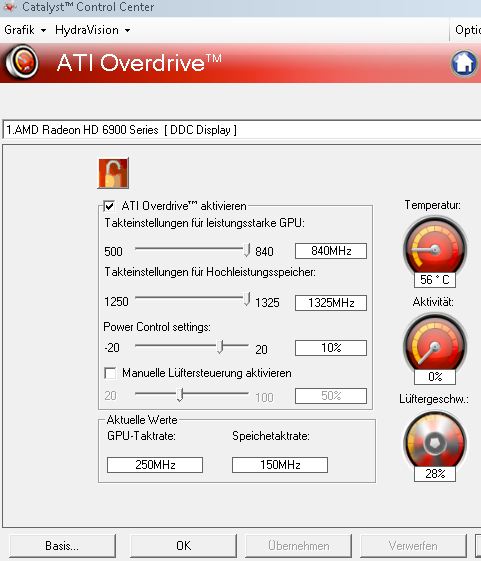Click the Lüftergeschw. fan gauge
The width and height of the screenshot is (481, 561).
(x=435, y=441)
